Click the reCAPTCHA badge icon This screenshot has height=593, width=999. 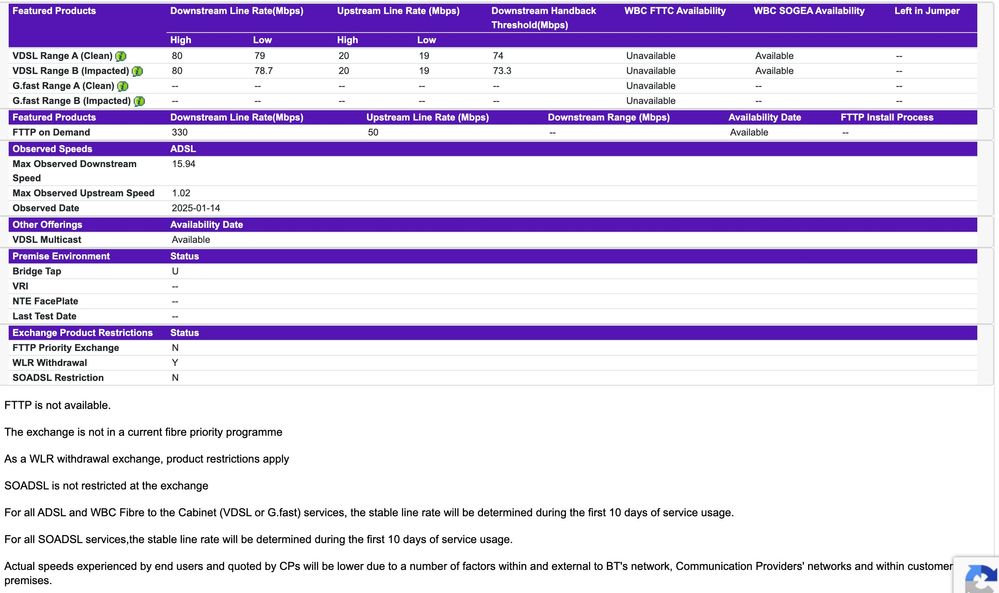[x=980, y=578]
